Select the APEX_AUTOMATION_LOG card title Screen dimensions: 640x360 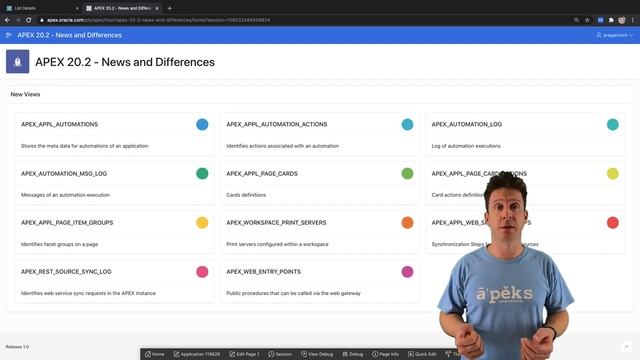pos(467,124)
